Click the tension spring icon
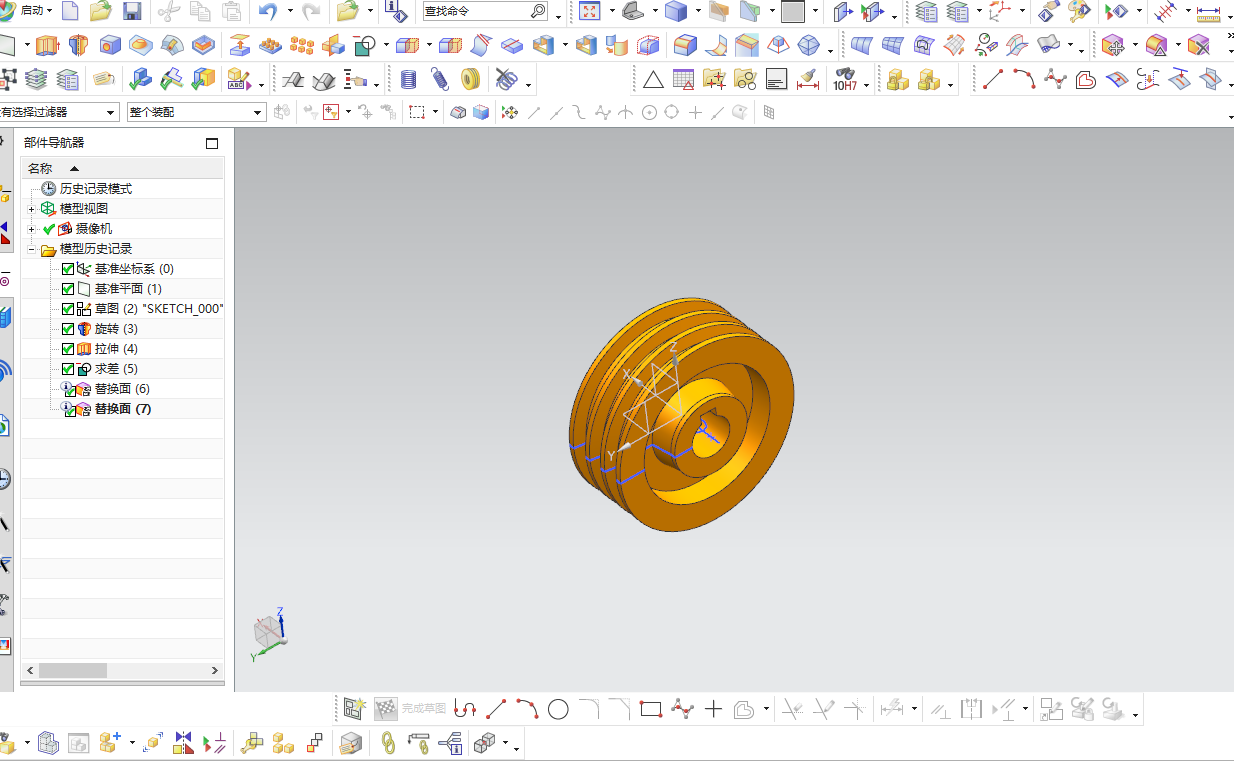Viewport: 1234px width, 763px height. tap(440, 80)
